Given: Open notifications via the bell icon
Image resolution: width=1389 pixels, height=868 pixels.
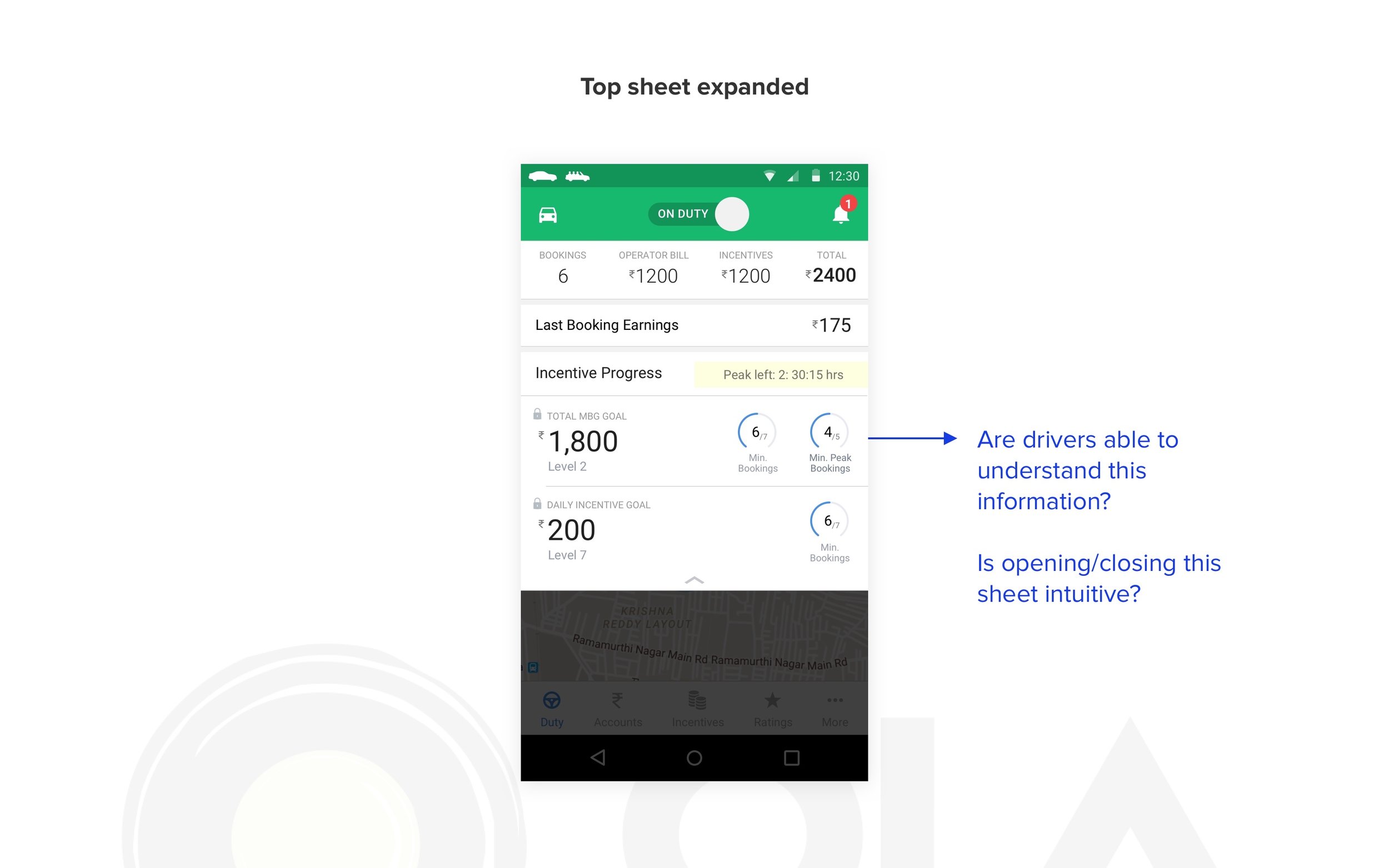Looking at the screenshot, I should [841, 215].
